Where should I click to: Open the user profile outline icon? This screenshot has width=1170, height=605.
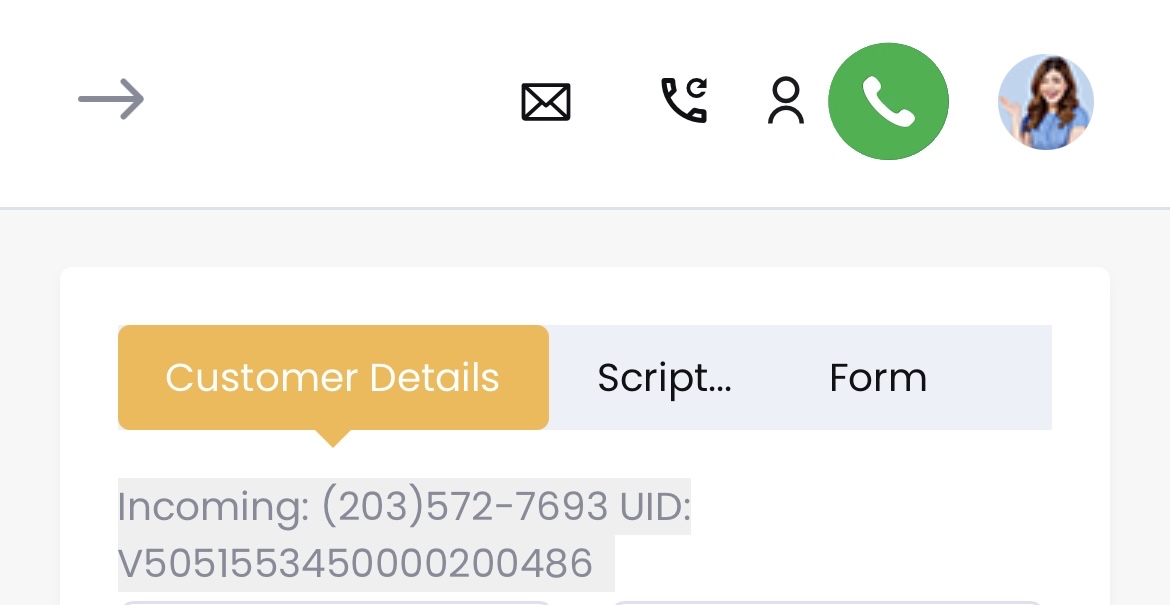point(786,101)
